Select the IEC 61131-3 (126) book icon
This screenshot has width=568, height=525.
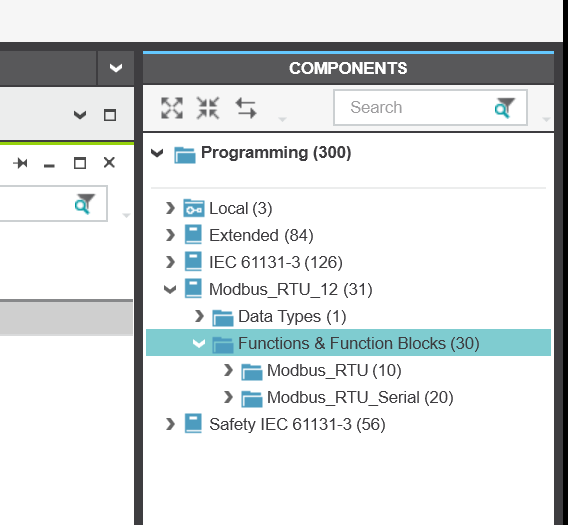click(193, 262)
